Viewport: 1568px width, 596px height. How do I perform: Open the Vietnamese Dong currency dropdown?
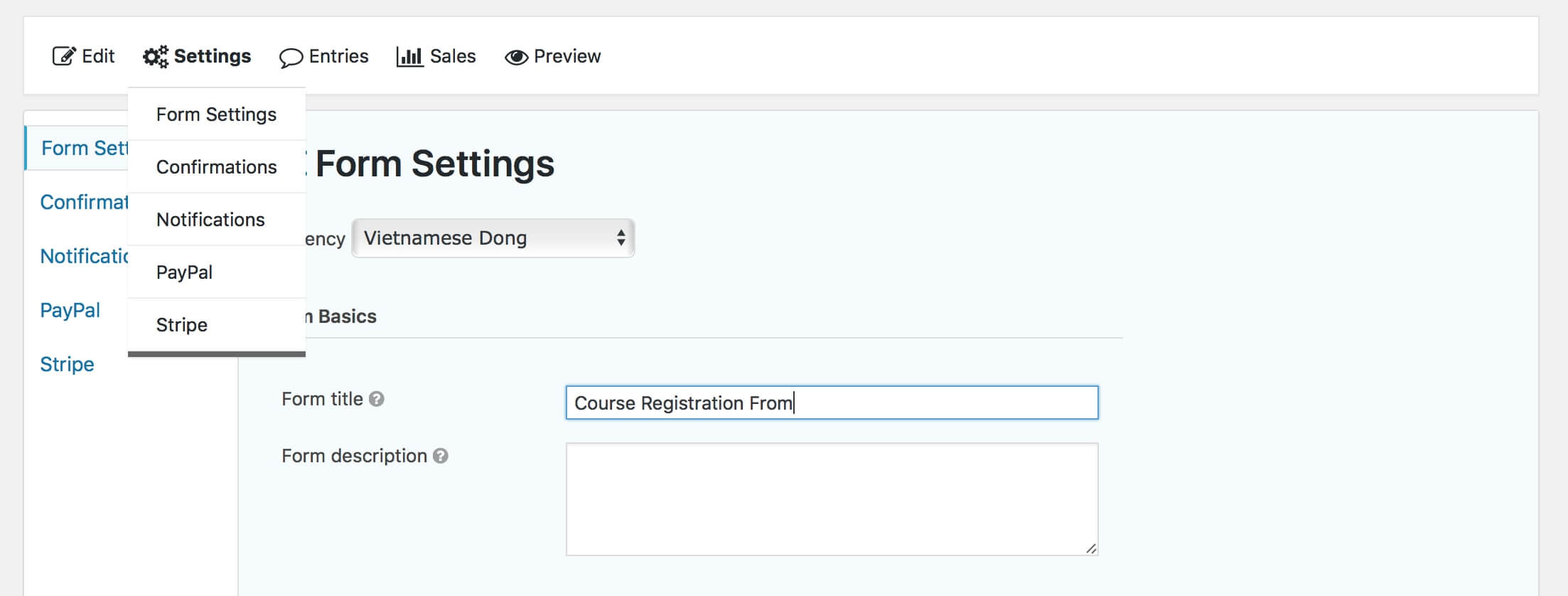point(493,238)
